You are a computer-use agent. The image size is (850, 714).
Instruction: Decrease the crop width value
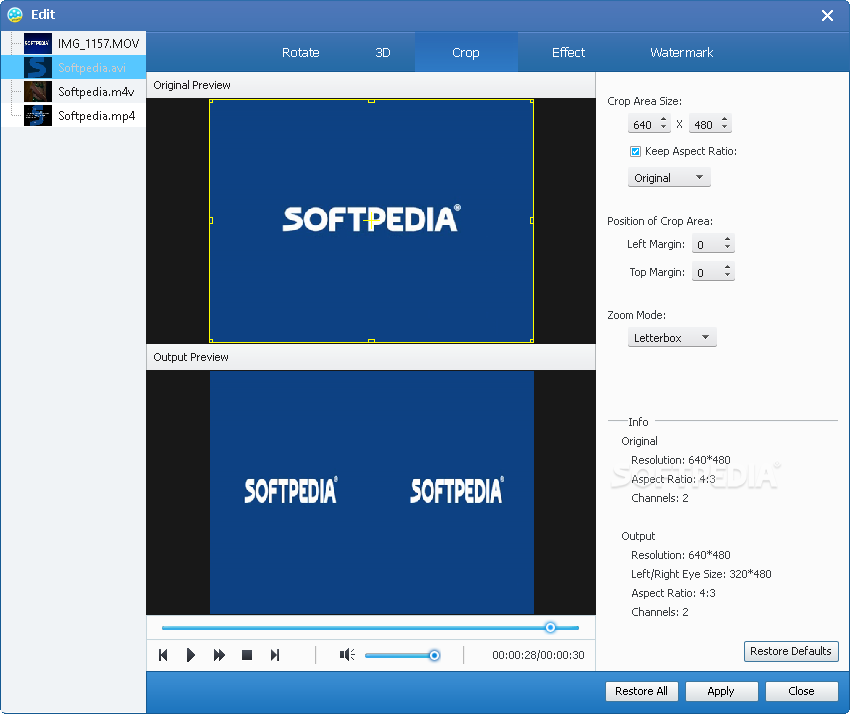coord(664,128)
